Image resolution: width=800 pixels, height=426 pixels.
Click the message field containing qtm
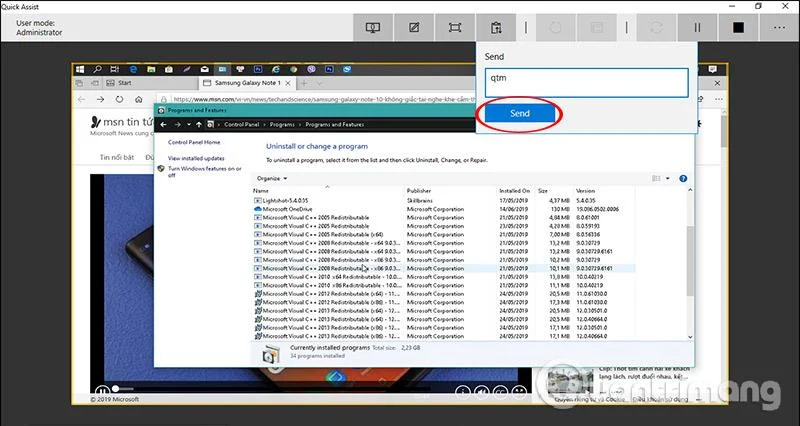[x=586, y=83]
